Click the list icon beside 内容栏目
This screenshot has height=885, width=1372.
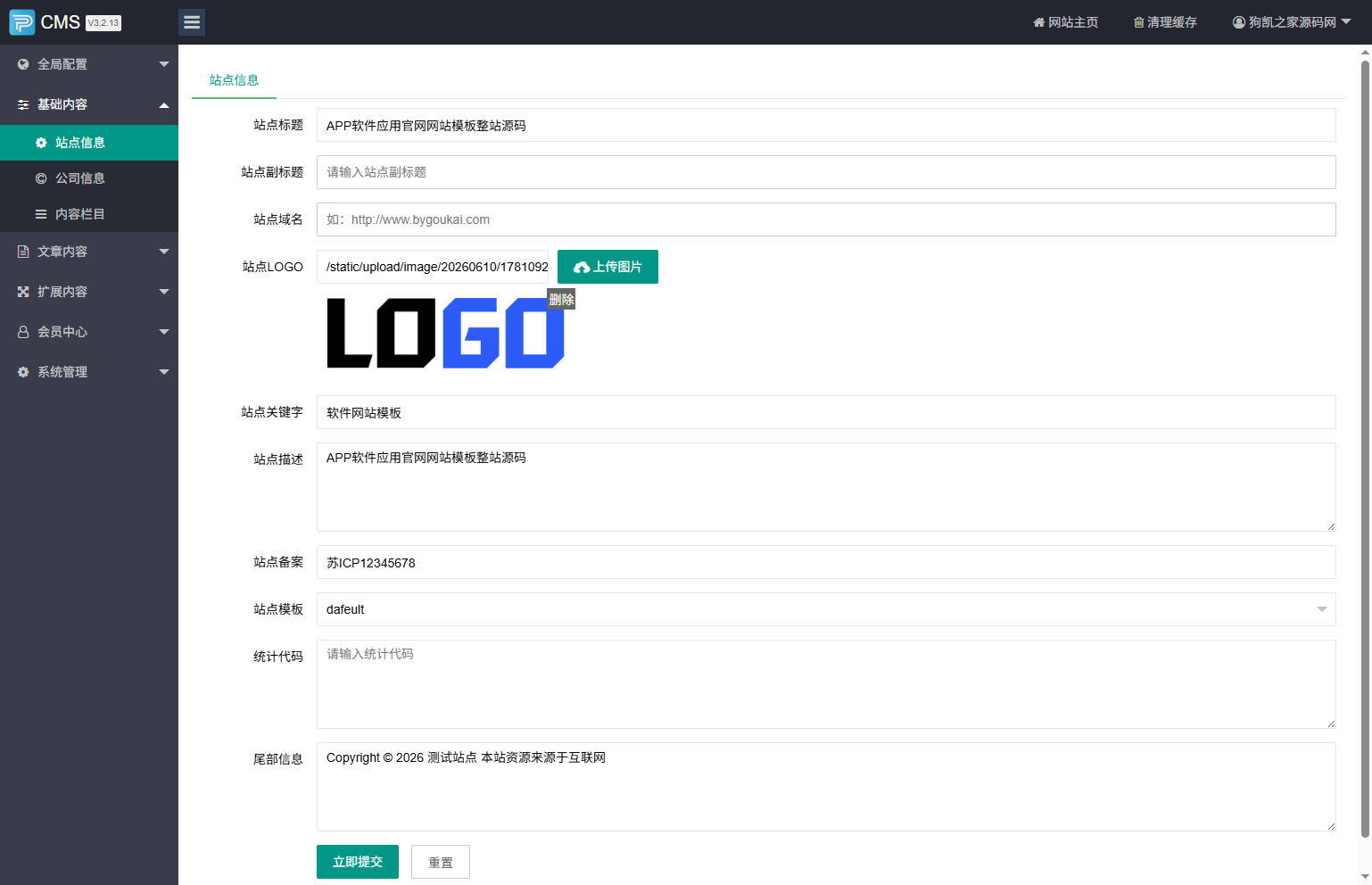tap(41, 214)
